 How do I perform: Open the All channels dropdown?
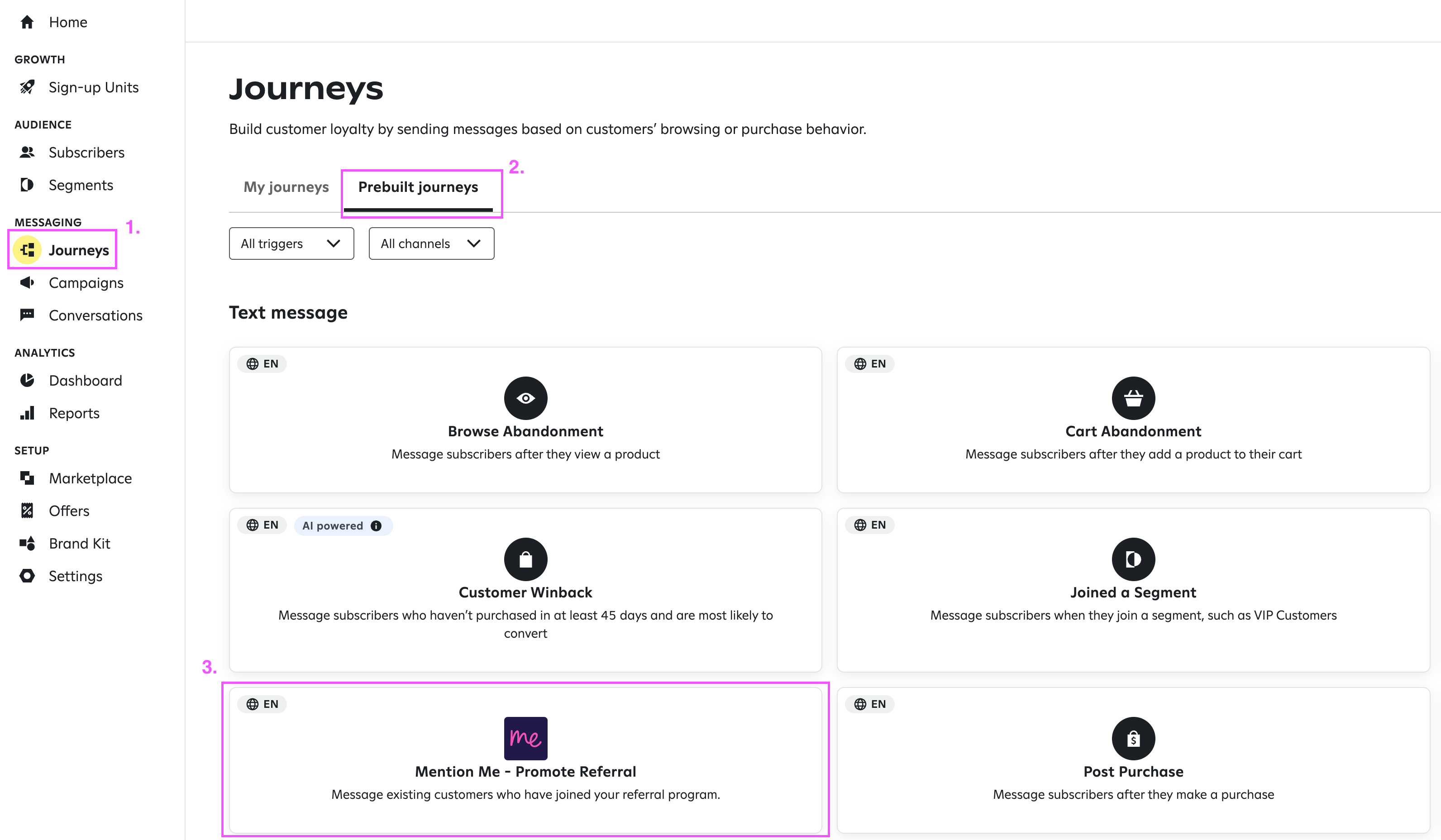[x=432, y=243]
